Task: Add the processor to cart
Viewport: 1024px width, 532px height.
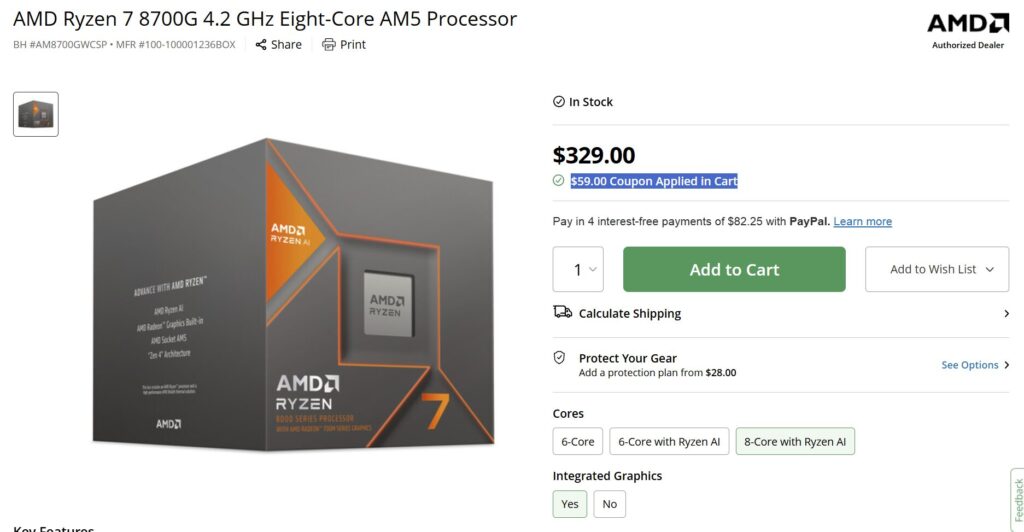Action: pyautogui.click(x=734, y=269)
